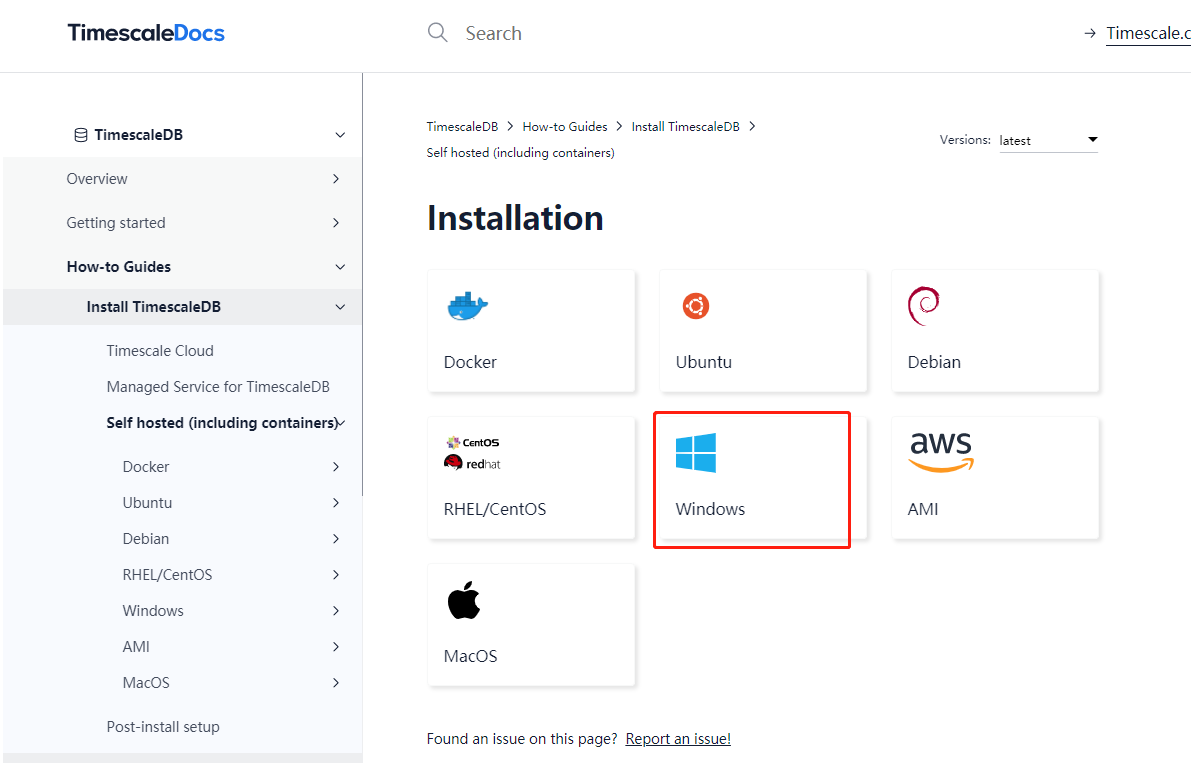Select Self hosted (including containers) item
The image size is (1191, 763).
coord(222,423)
